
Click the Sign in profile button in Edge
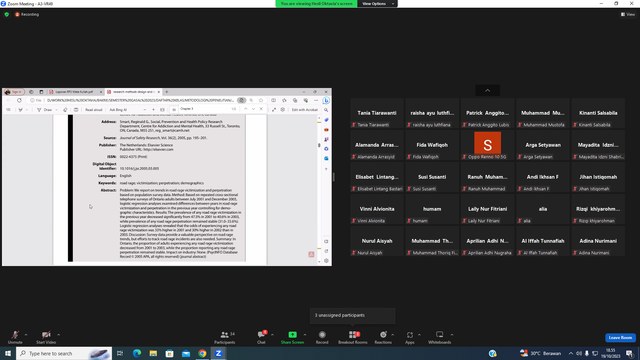[x=14, y=92]
